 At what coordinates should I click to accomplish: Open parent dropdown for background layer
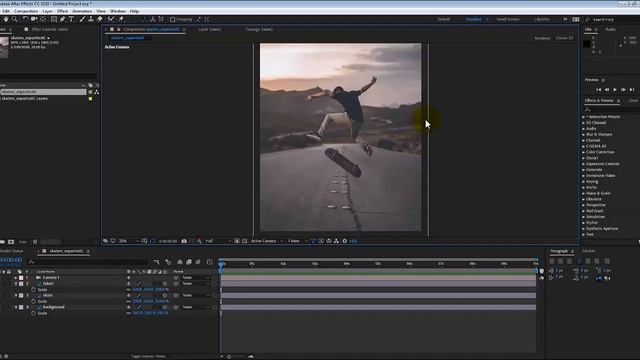coord(196,307)
